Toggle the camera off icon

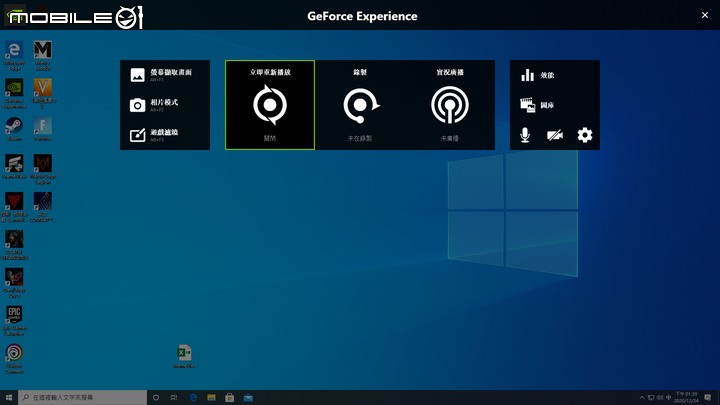pyautogui.click(x=555, y=135)
